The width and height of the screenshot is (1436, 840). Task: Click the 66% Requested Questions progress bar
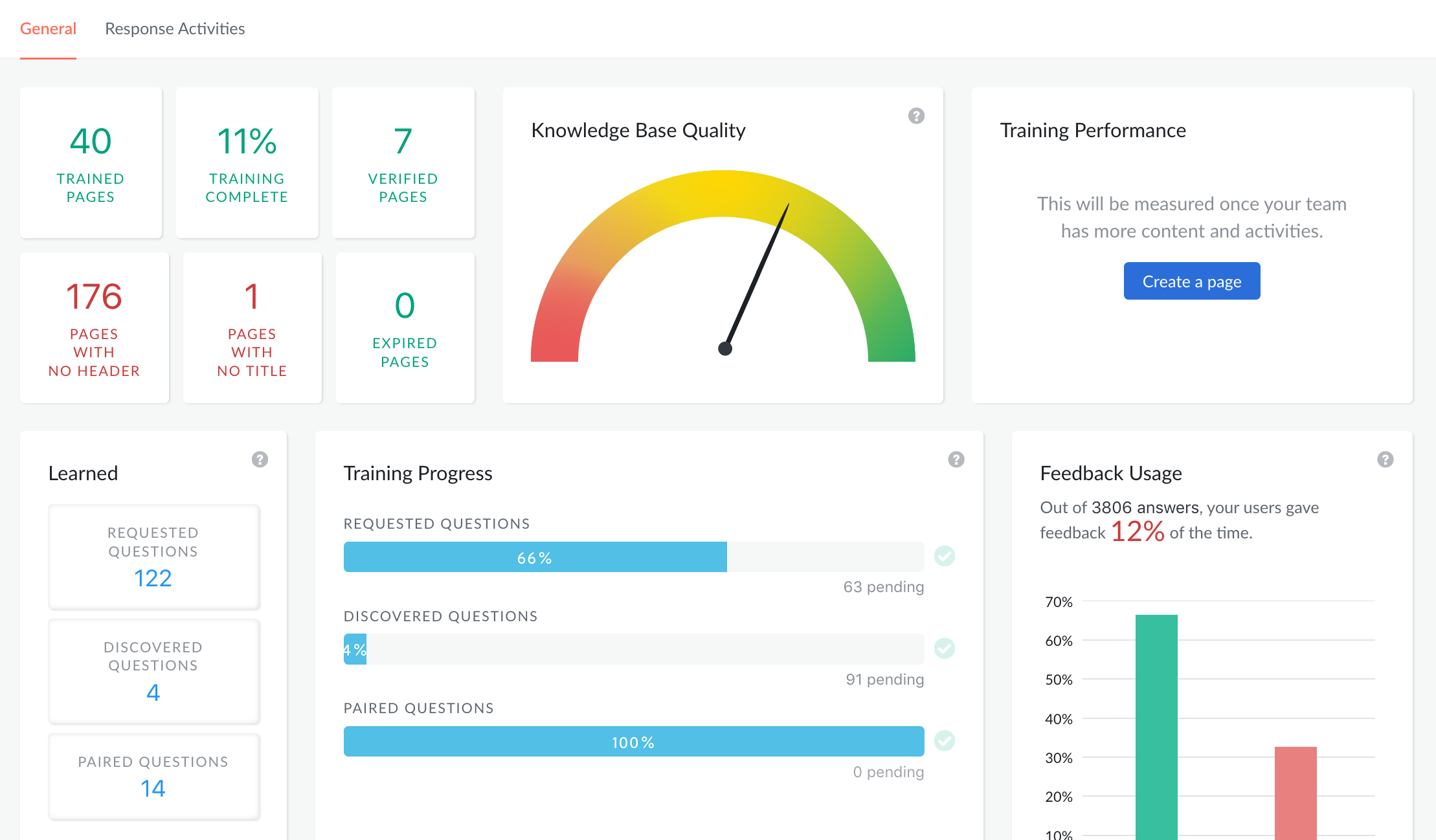click(x=535, y=557)
